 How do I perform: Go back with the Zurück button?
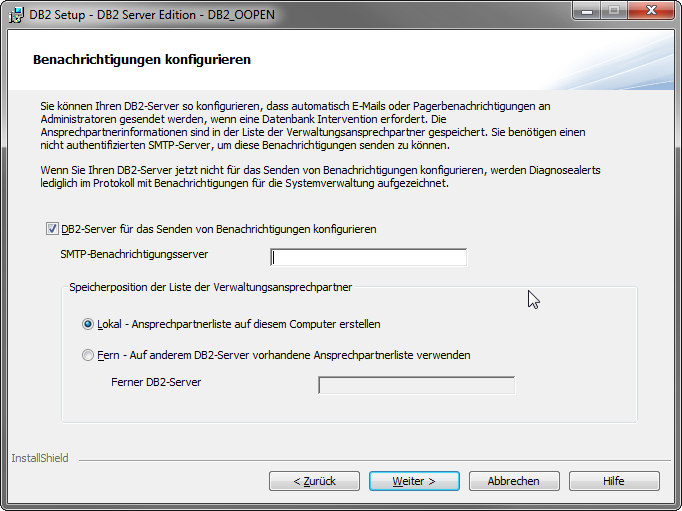coord(314,481)
